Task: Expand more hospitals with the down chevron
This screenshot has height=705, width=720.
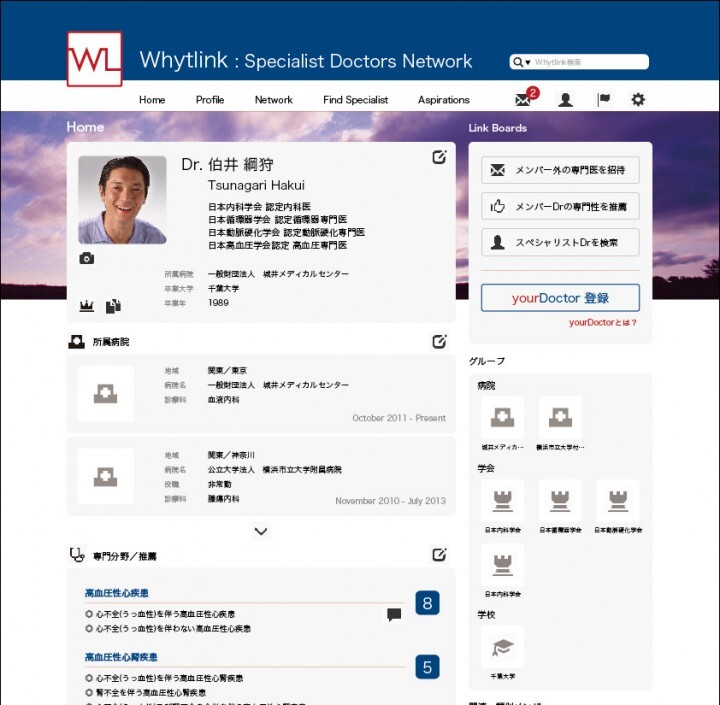Action: pos(261,531)
